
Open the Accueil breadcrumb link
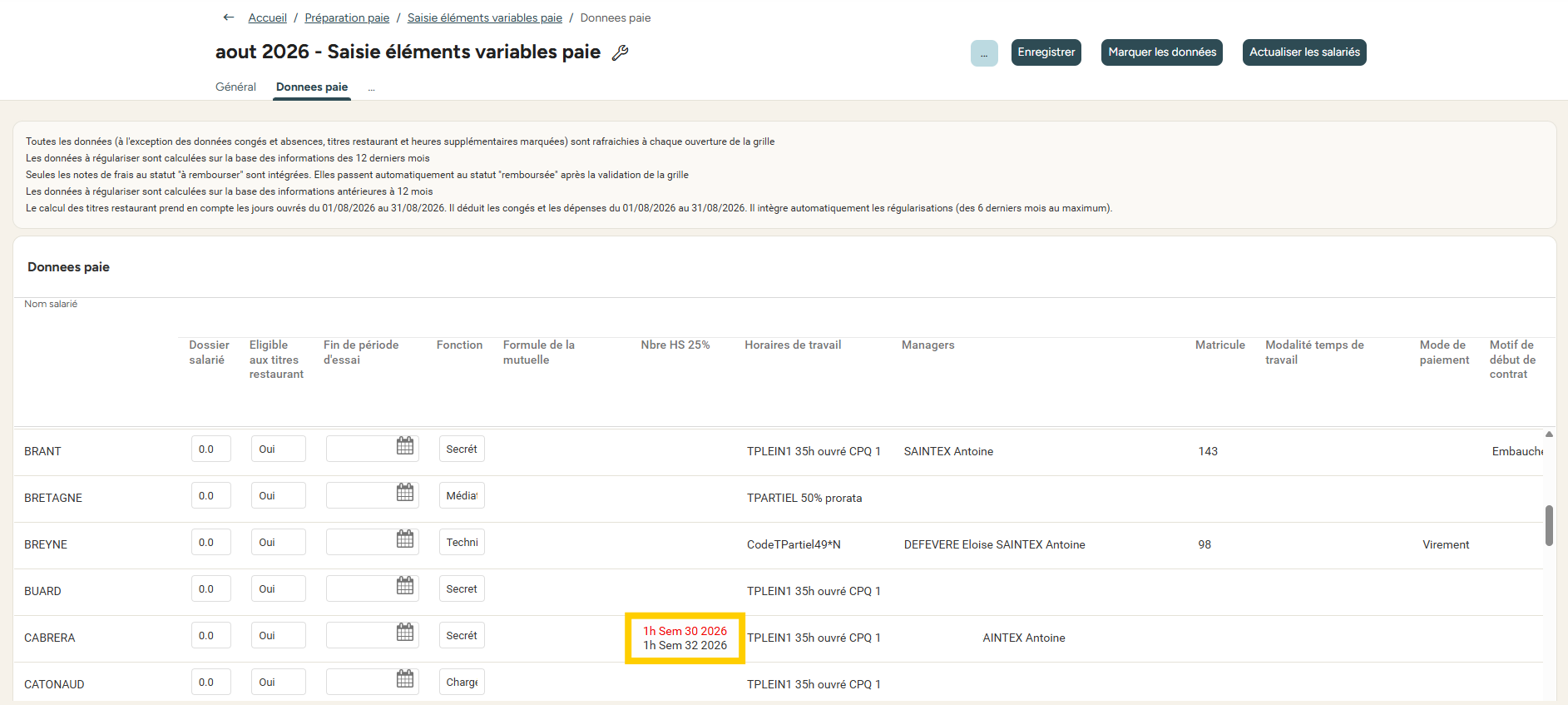267,17
